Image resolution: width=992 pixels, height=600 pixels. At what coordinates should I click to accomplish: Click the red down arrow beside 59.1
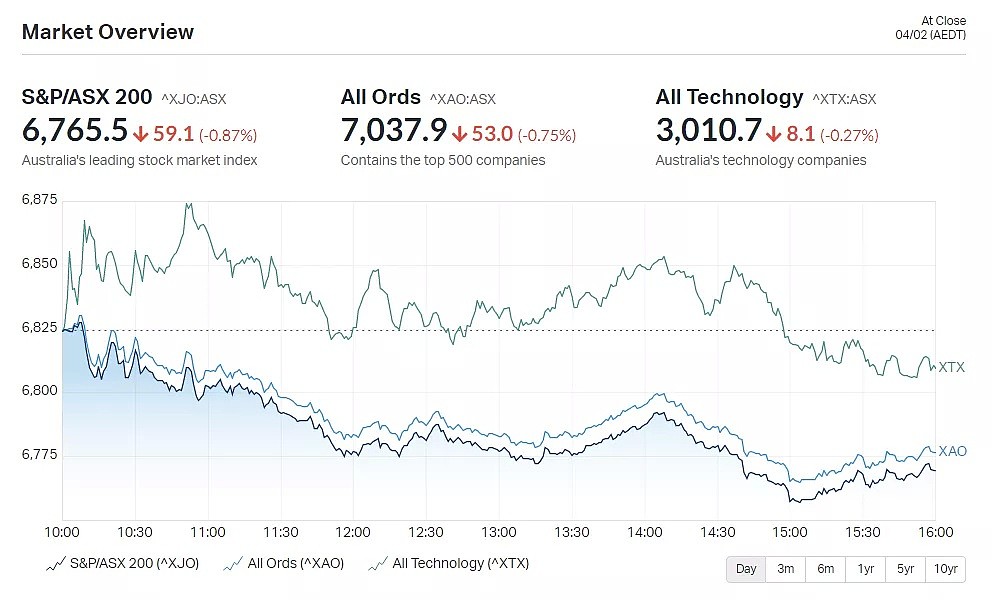(x=140, y=134)
